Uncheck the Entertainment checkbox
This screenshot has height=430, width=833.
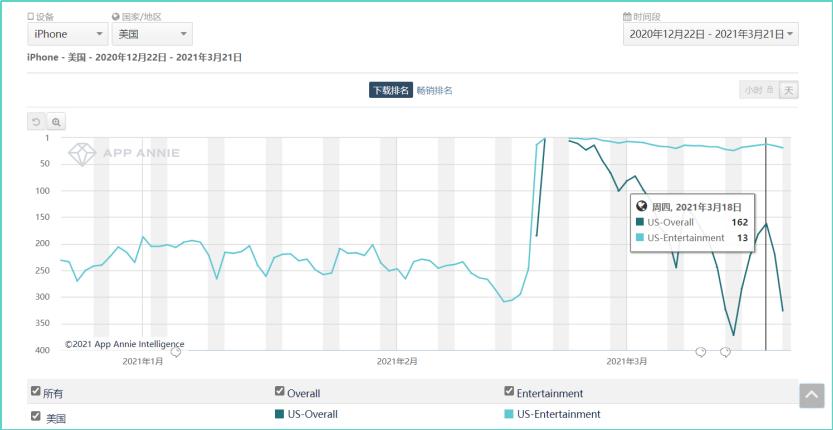tap(510, 392)
